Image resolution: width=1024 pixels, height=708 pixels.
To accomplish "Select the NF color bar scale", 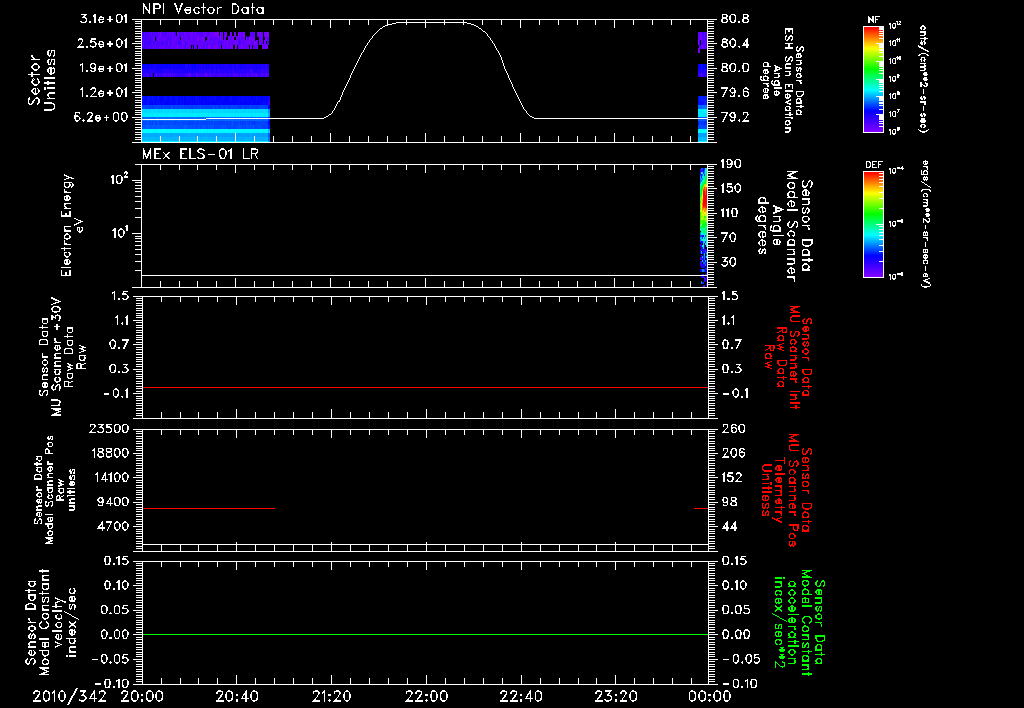I will click(873, 79).
